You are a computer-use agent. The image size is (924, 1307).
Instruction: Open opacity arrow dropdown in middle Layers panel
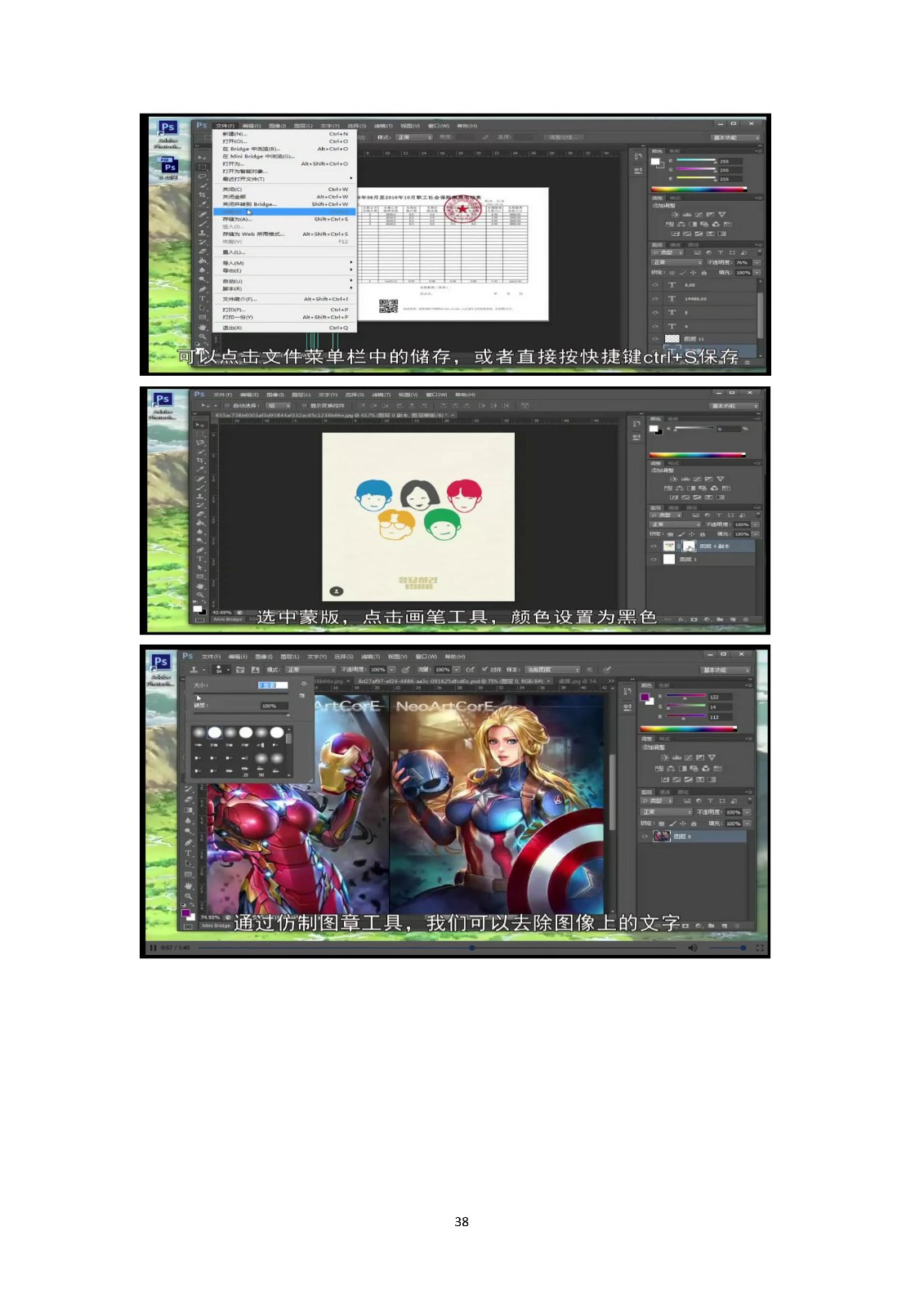(756, 524)
